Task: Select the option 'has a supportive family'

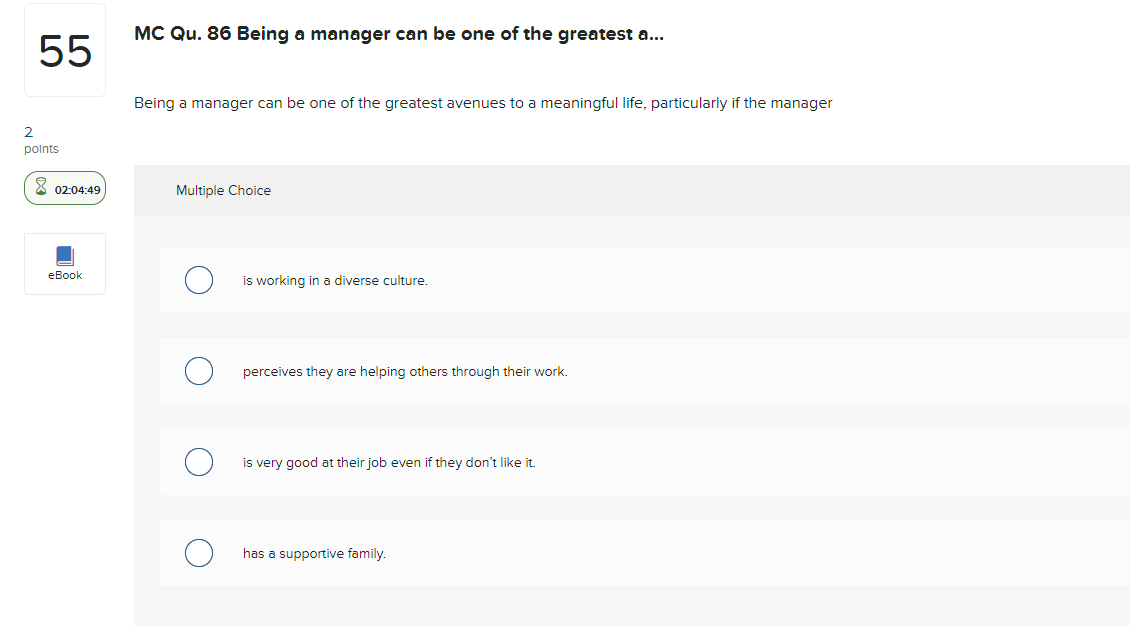Action: coord(199,553)
